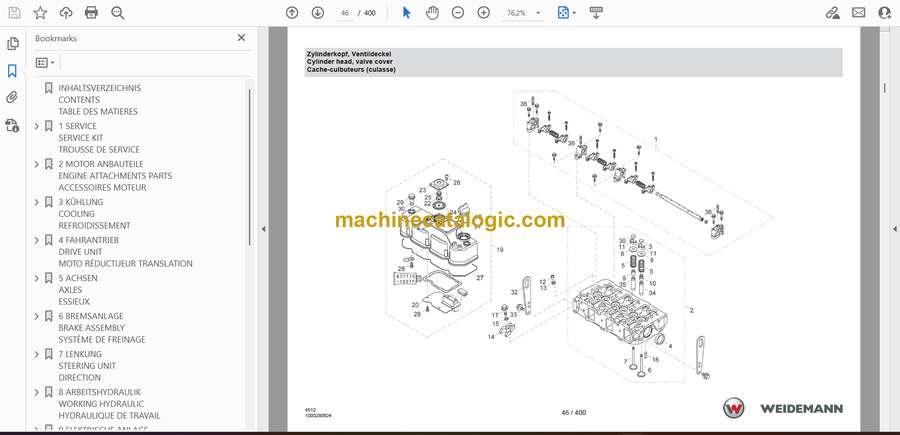Expand the 3 KÜHLUNG bookmark
This screenshot has width=900, height=435.
point(37,202)
